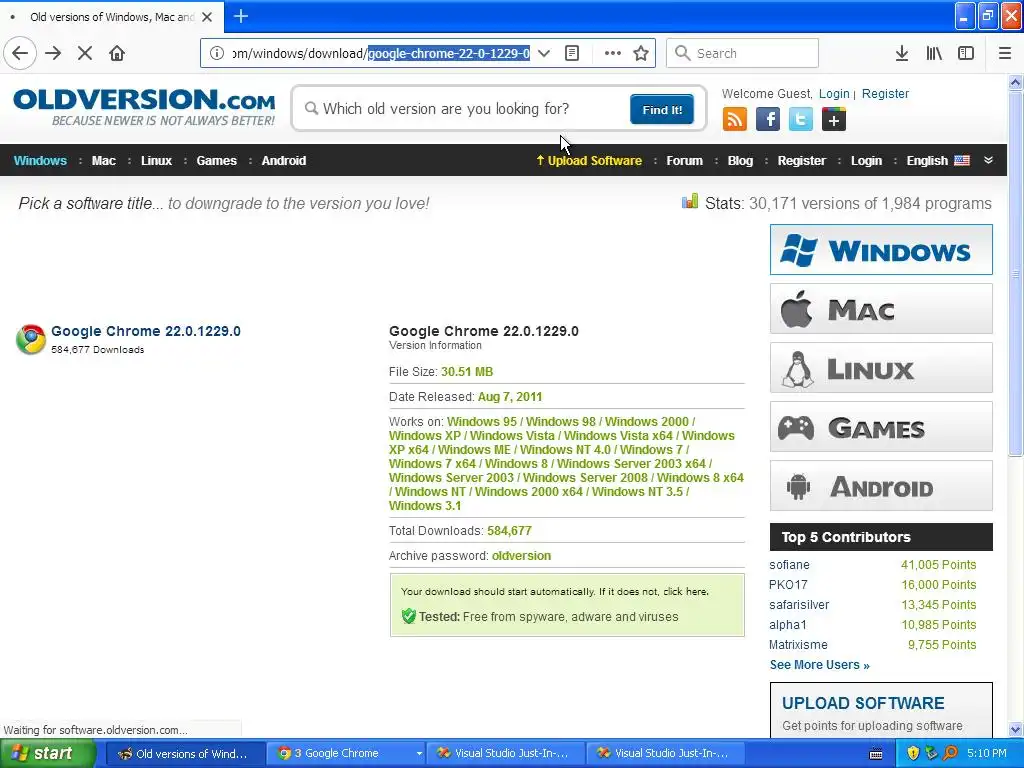1024x768 pixels.
Task: Open the Firefox hamburger menu
Action: [1005, 53]
